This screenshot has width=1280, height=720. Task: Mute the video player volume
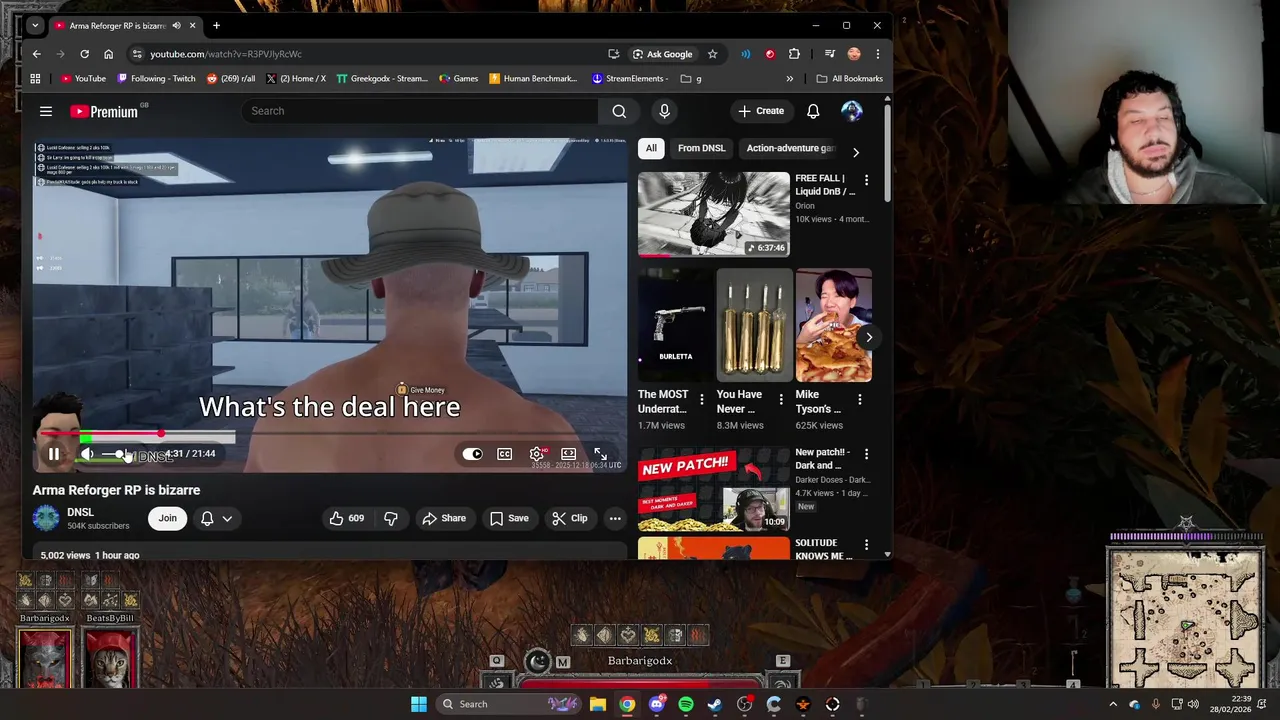[x=87, y=454]
